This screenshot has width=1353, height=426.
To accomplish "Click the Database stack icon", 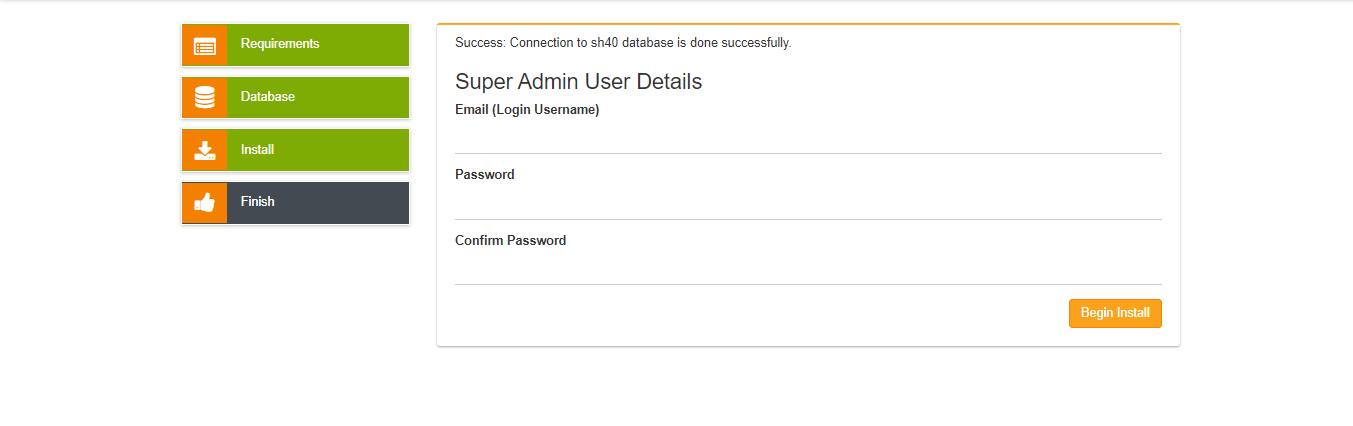I will pyautogui.click(x=205, y=97).
